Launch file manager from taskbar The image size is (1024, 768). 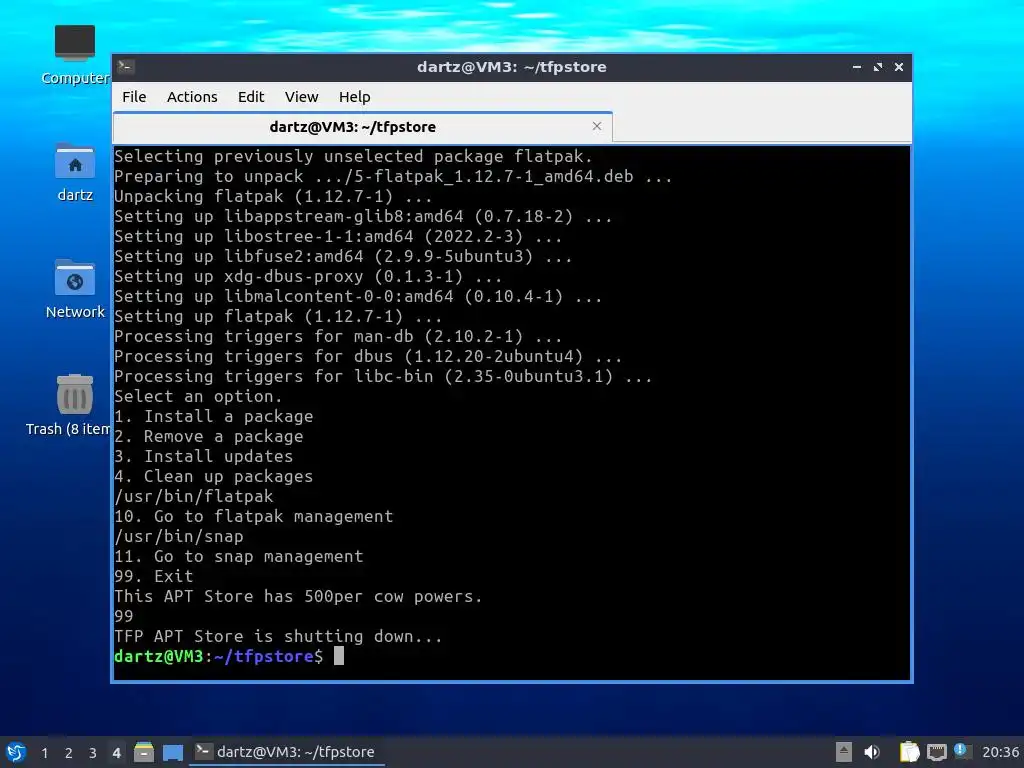click(x=144, y=752)
